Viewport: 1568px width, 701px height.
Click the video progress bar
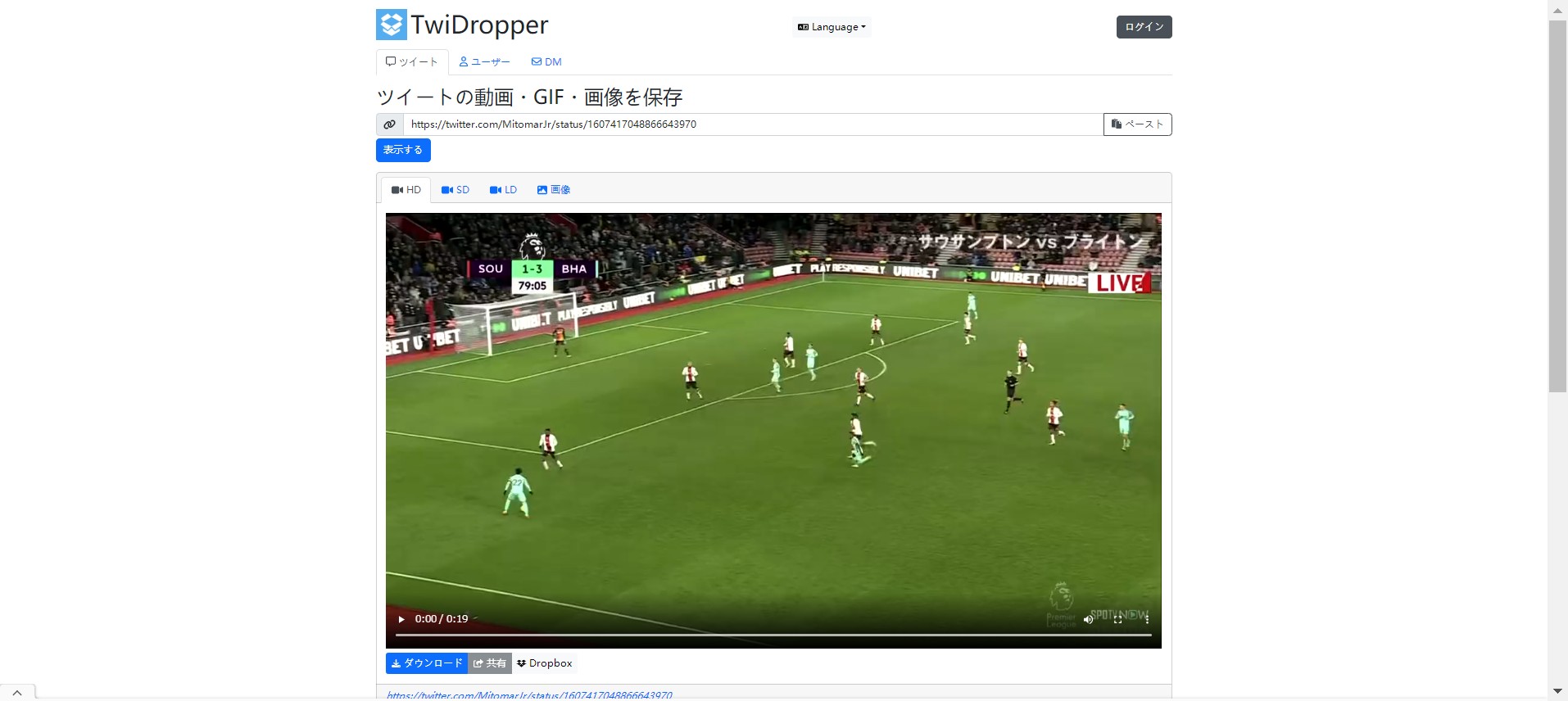(773, 635)
